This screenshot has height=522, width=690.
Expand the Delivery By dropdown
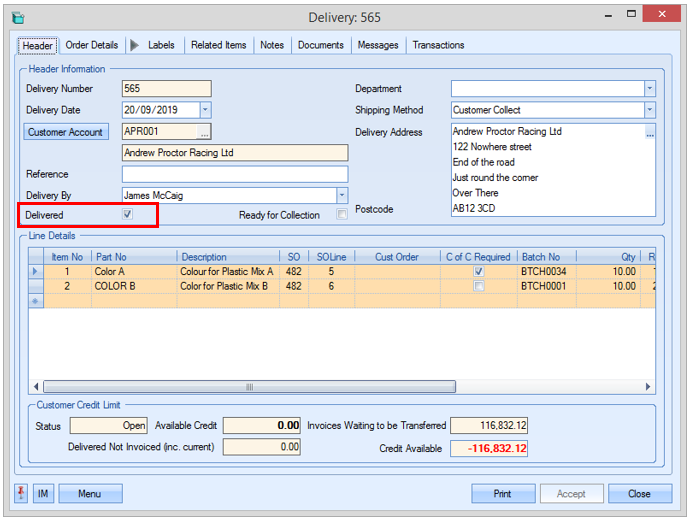coord(341,196)
